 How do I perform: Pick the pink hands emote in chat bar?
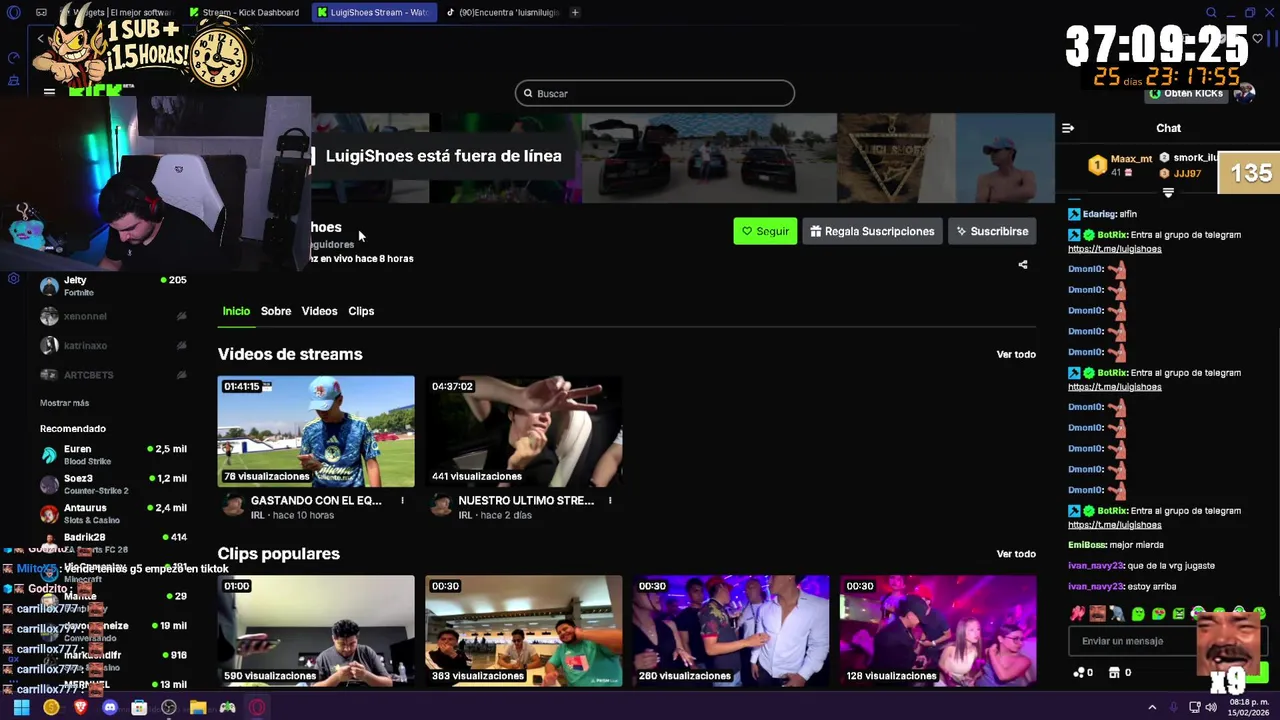click(1077, 614)
